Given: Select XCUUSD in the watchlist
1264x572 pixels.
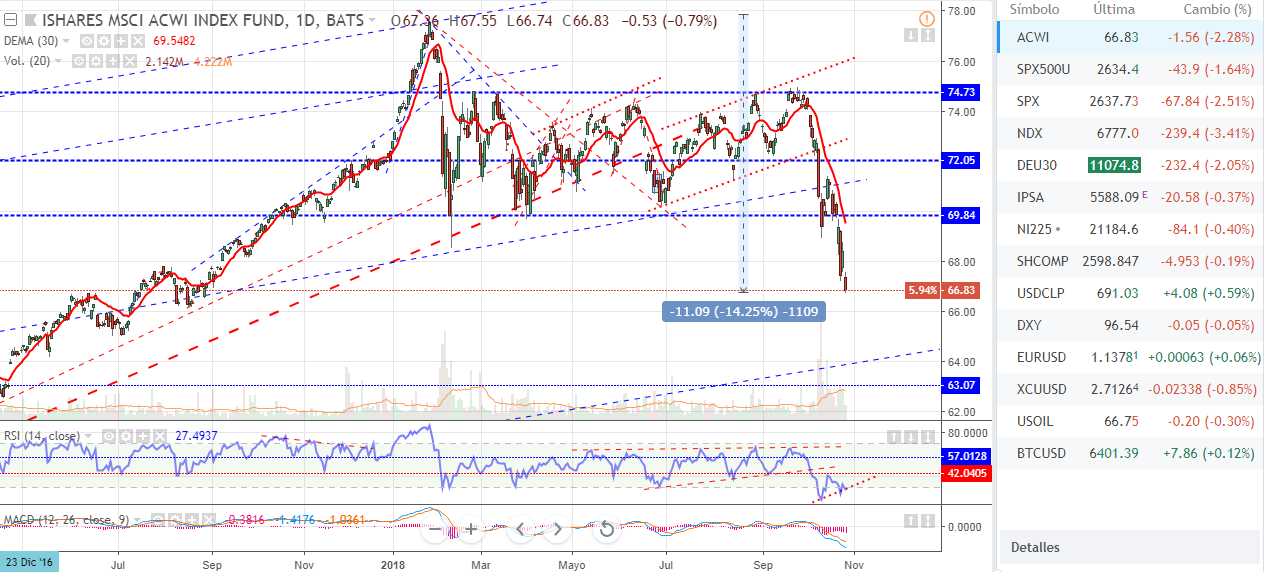Looking at the screenshot, I should point(1130,389).
